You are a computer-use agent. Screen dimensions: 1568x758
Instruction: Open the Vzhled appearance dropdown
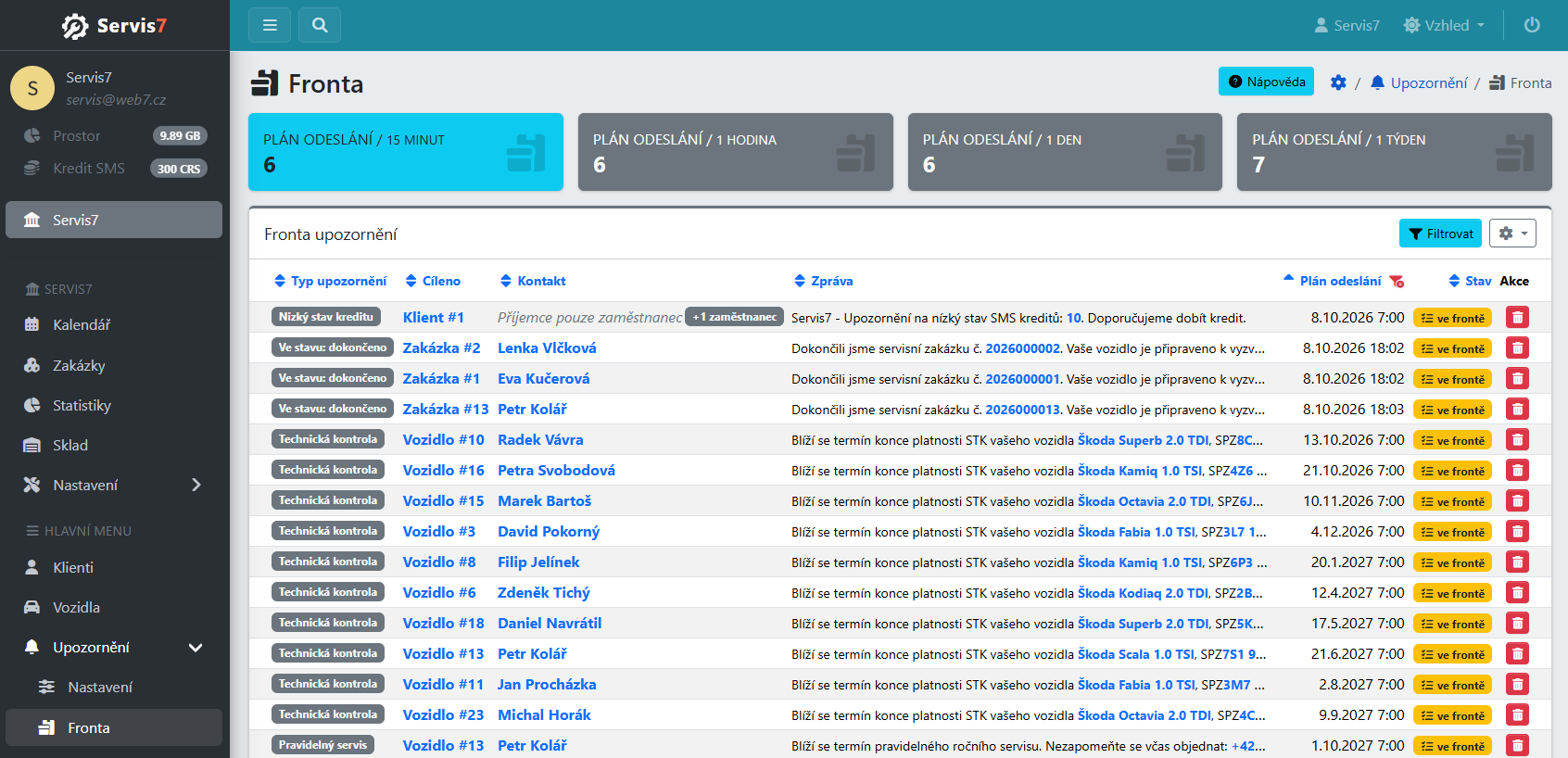pyautogui.click(x=1444, y=25)
